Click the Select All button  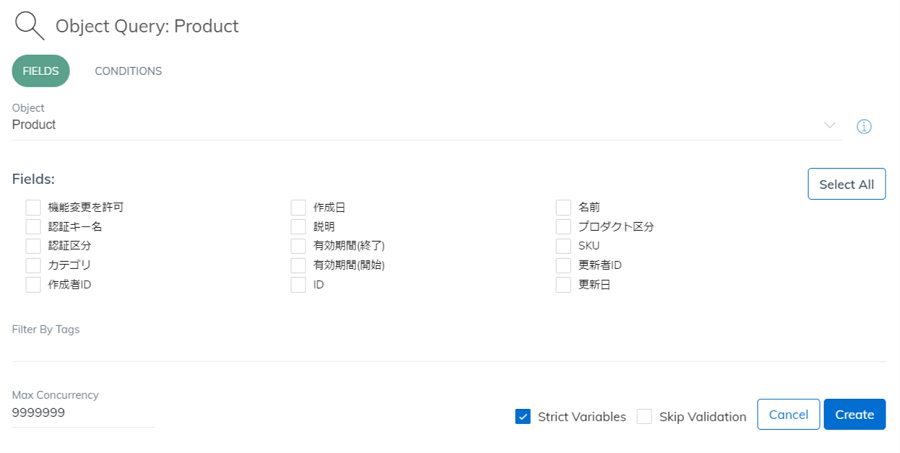847,184
